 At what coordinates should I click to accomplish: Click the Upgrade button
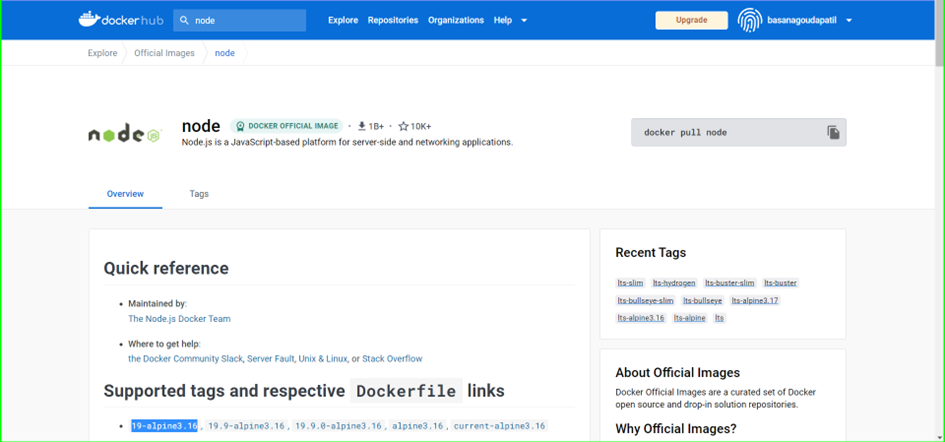[x=691, y=20]
